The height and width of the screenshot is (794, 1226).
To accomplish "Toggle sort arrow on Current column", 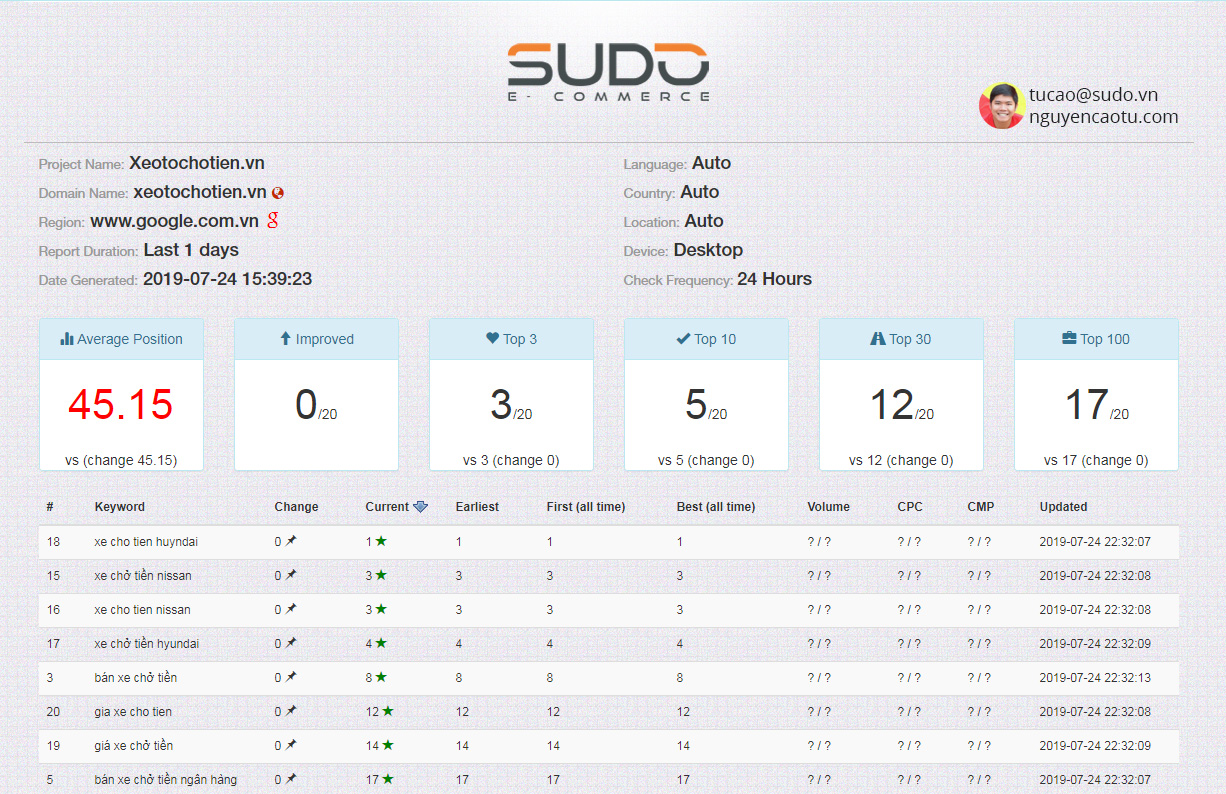I will pyautogui.click(x=420, y=507).
